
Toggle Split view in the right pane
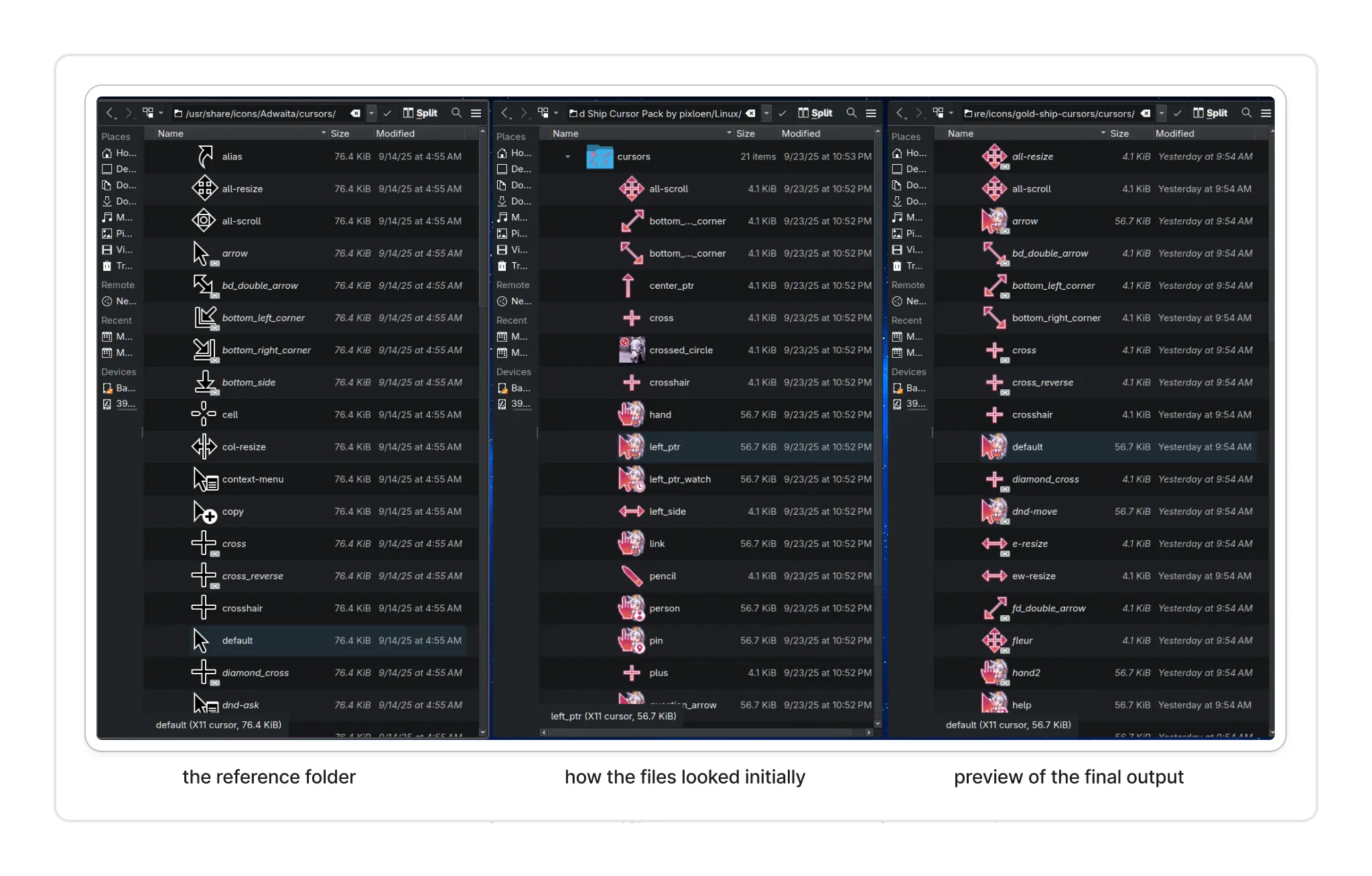(1211, 113)
